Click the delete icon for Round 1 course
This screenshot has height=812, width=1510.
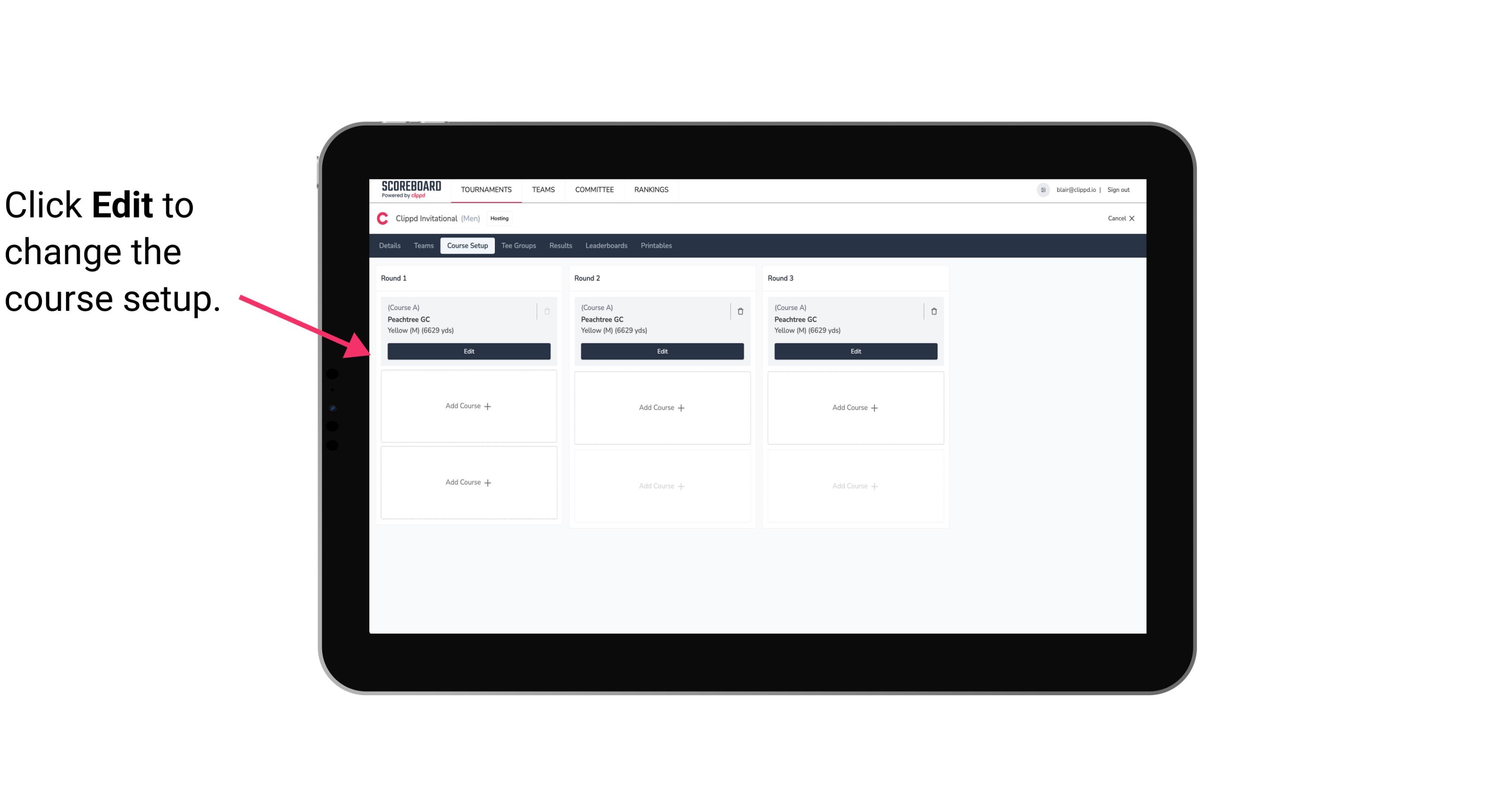tap(548, 311)
